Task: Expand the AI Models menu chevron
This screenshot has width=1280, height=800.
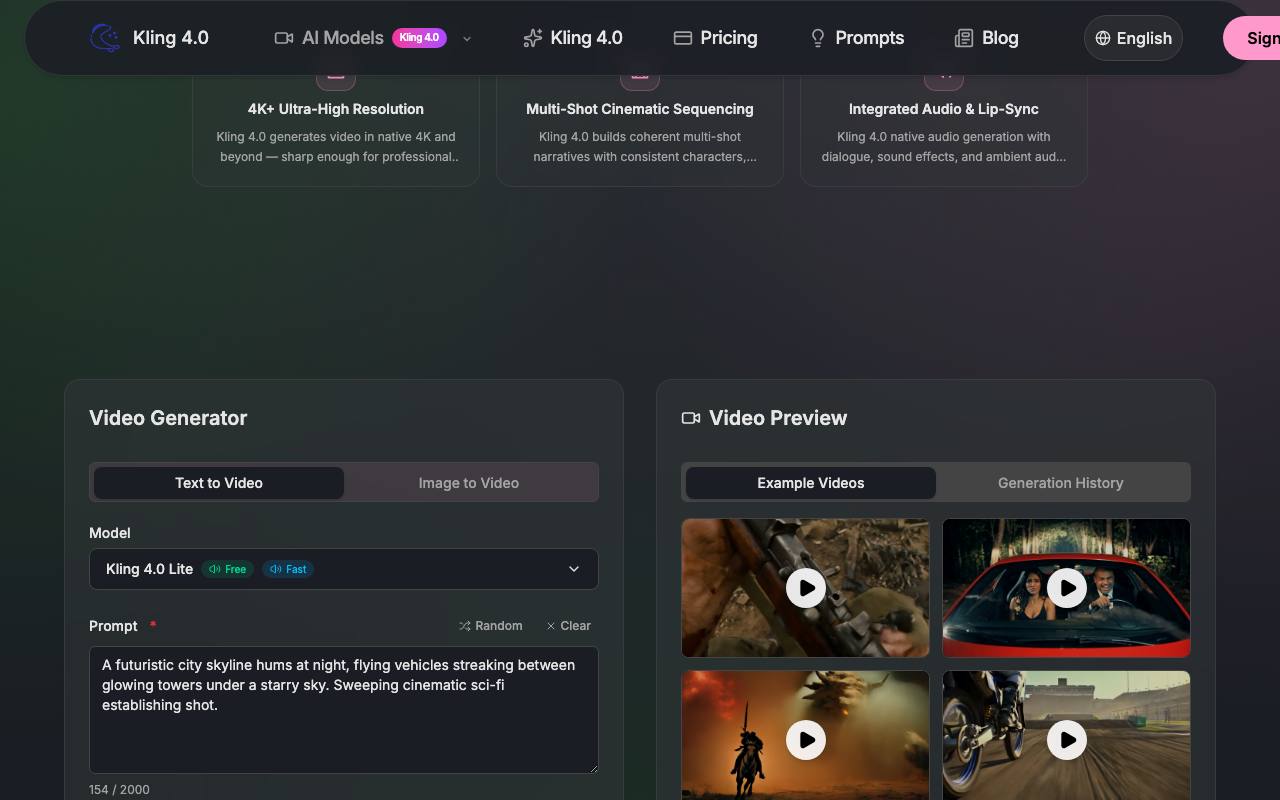Action: [x=467, y=39]
